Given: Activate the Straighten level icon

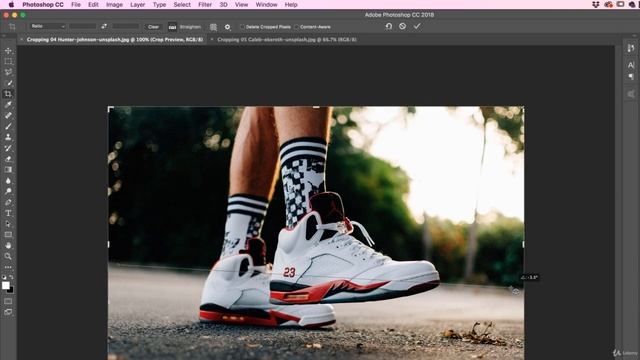Looking at the screenshot, I should click(172, 27).
